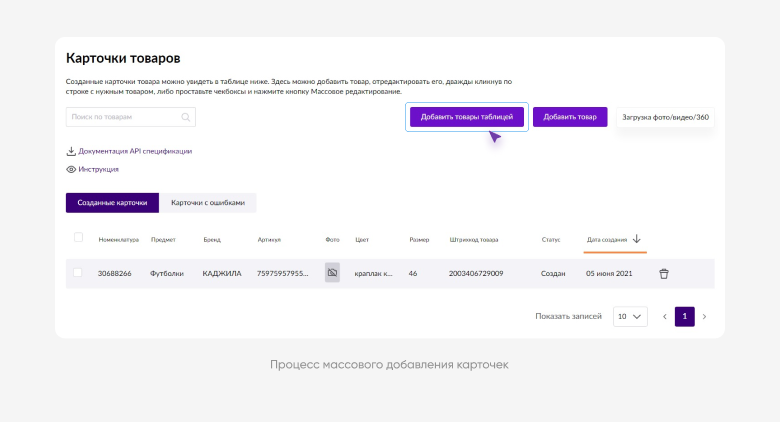
Task: Click article cell 75975957955...
Action: tap(283, 274)
